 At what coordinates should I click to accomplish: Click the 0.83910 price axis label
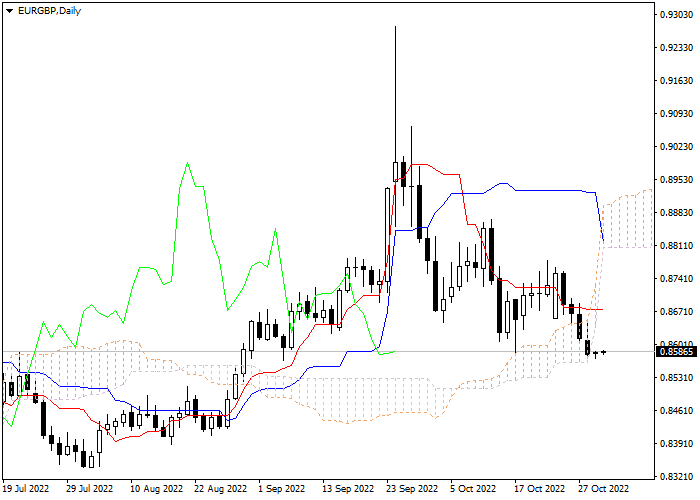(677, 444)
